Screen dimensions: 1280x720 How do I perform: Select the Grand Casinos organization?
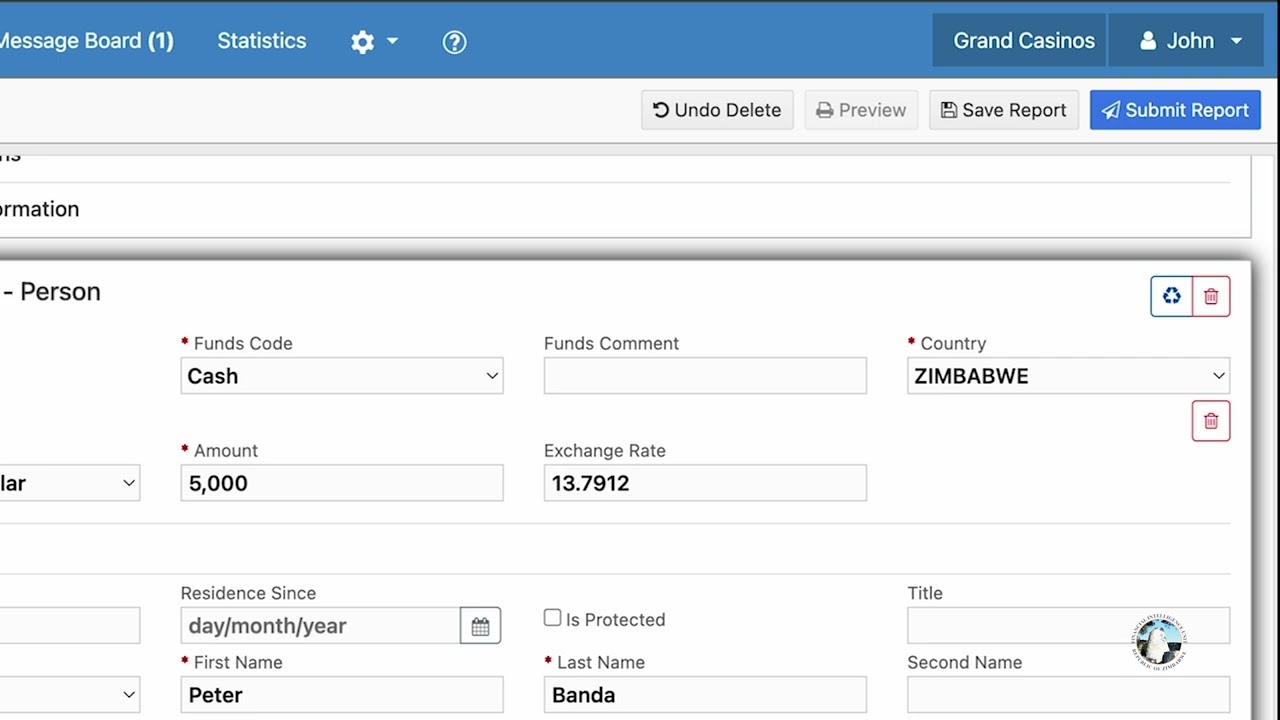(1019, 41)
